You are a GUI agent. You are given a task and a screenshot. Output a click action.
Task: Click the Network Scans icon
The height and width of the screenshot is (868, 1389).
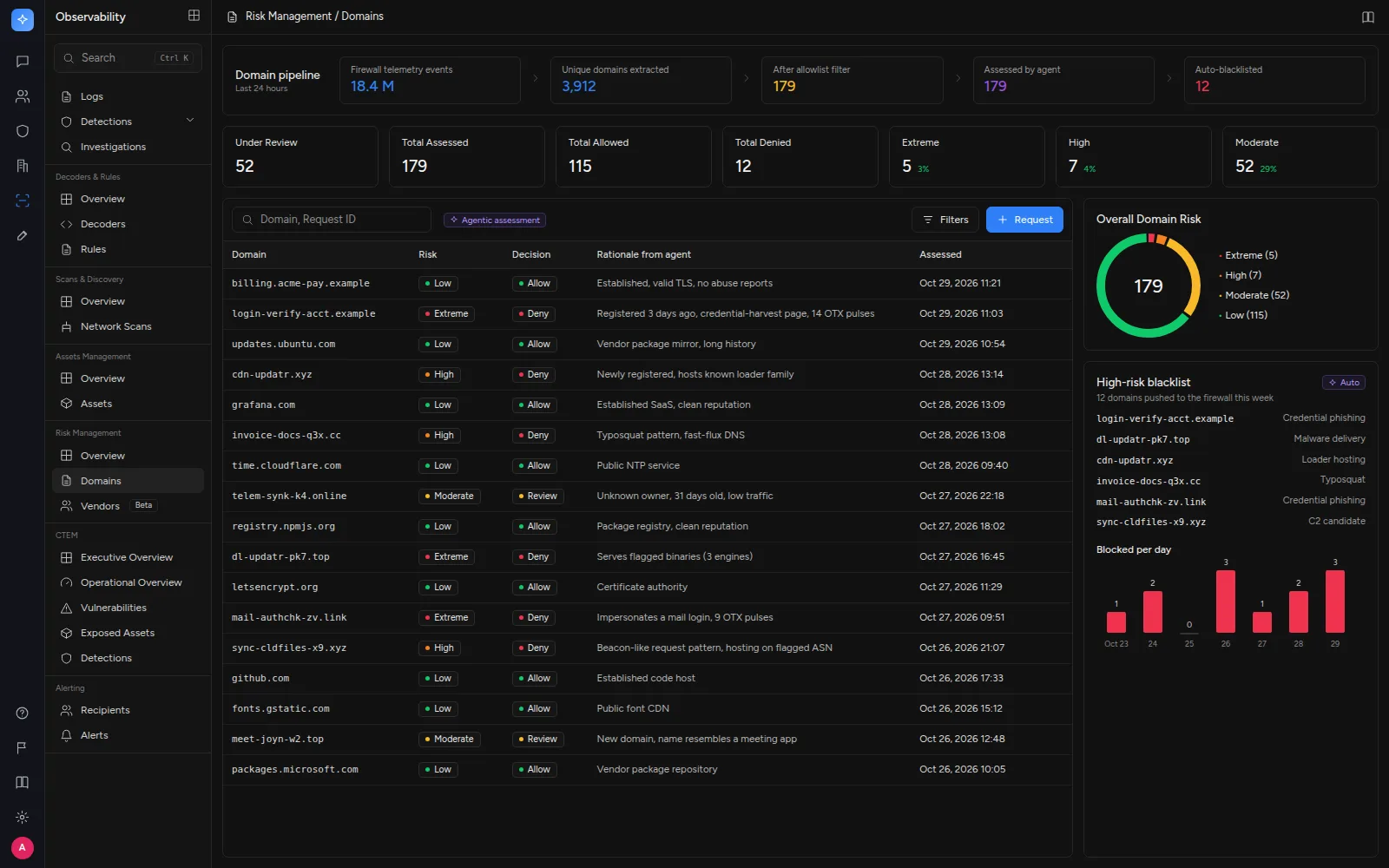coord(66,327)
